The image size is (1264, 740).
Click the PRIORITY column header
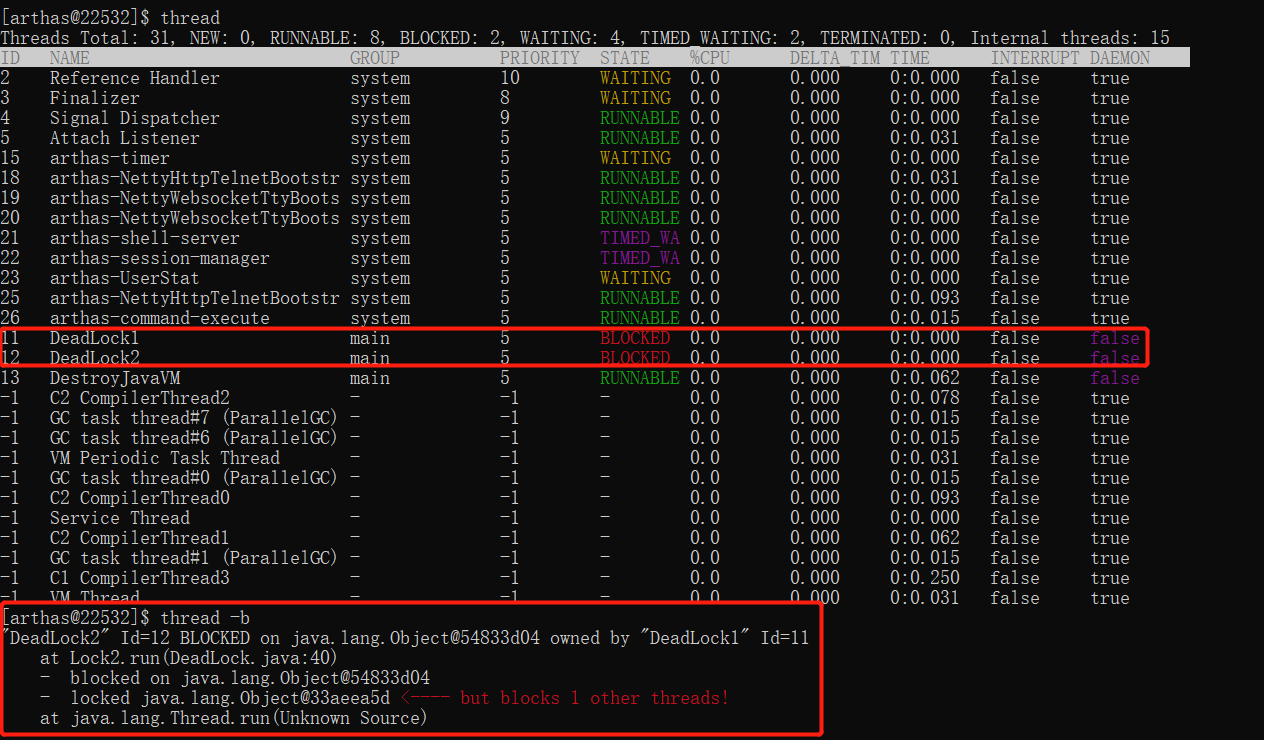[540, 58]
